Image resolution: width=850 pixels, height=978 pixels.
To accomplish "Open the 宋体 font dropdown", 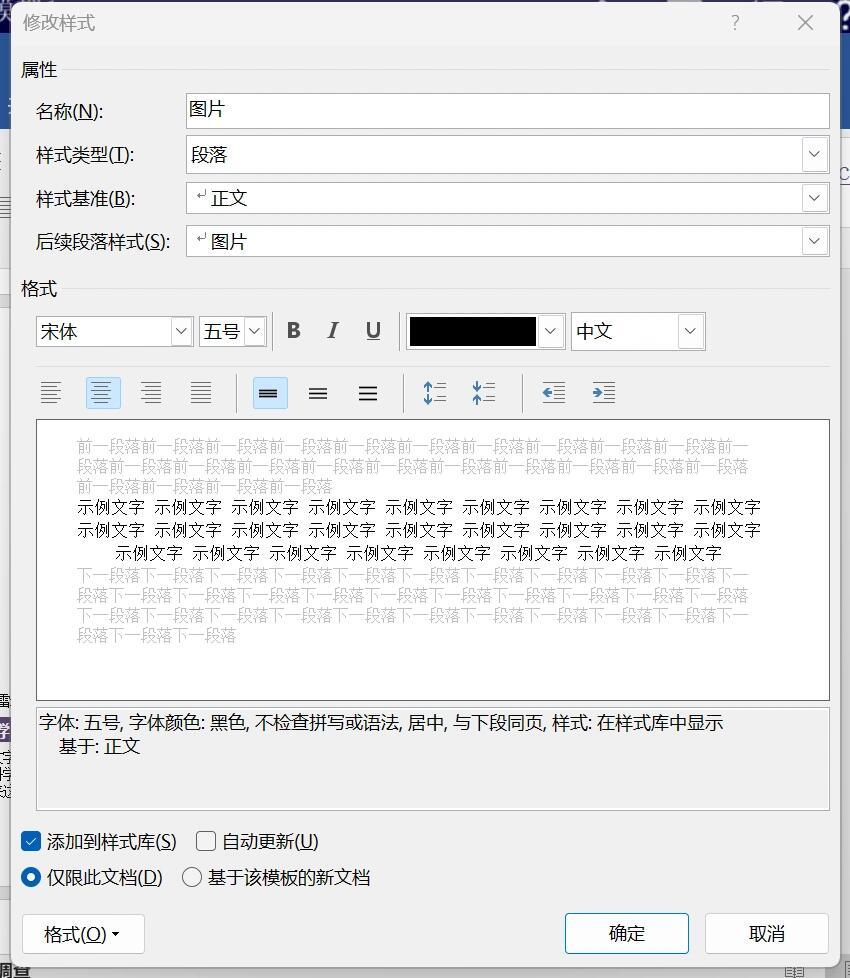I will (179, 331).
